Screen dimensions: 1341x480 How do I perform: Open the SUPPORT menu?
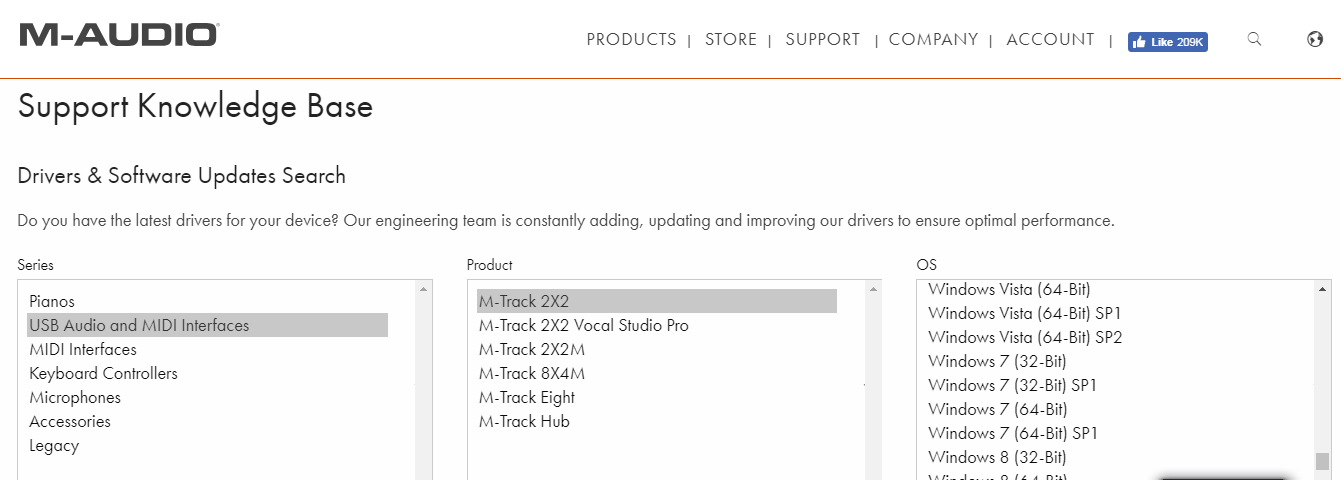822,40
